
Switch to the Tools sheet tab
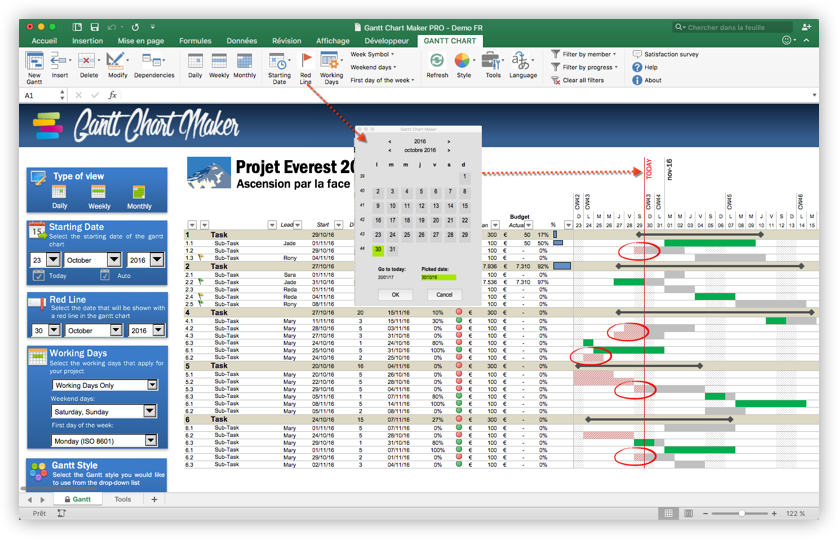click(122, 499)
